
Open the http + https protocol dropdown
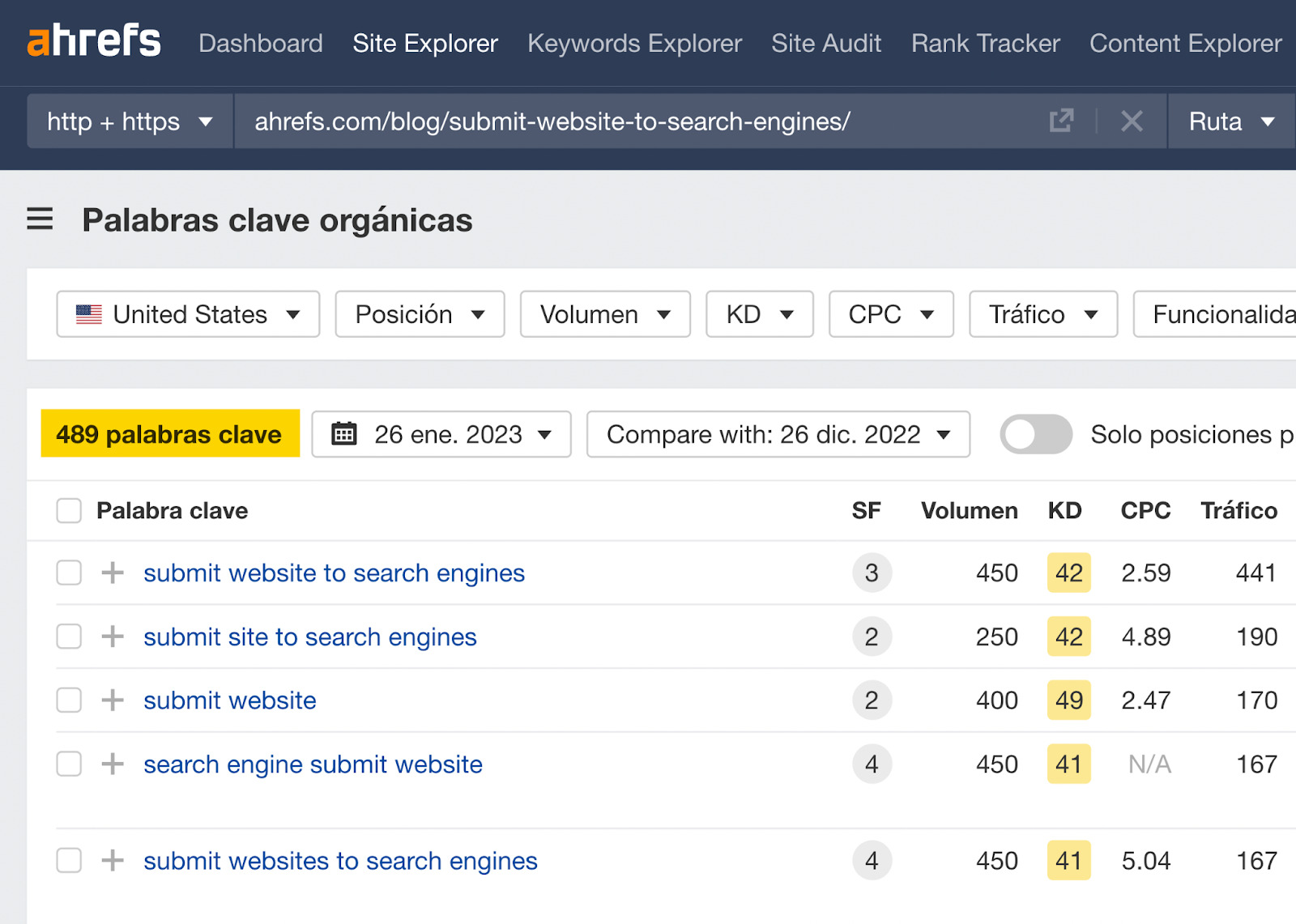tap(130, 121)
